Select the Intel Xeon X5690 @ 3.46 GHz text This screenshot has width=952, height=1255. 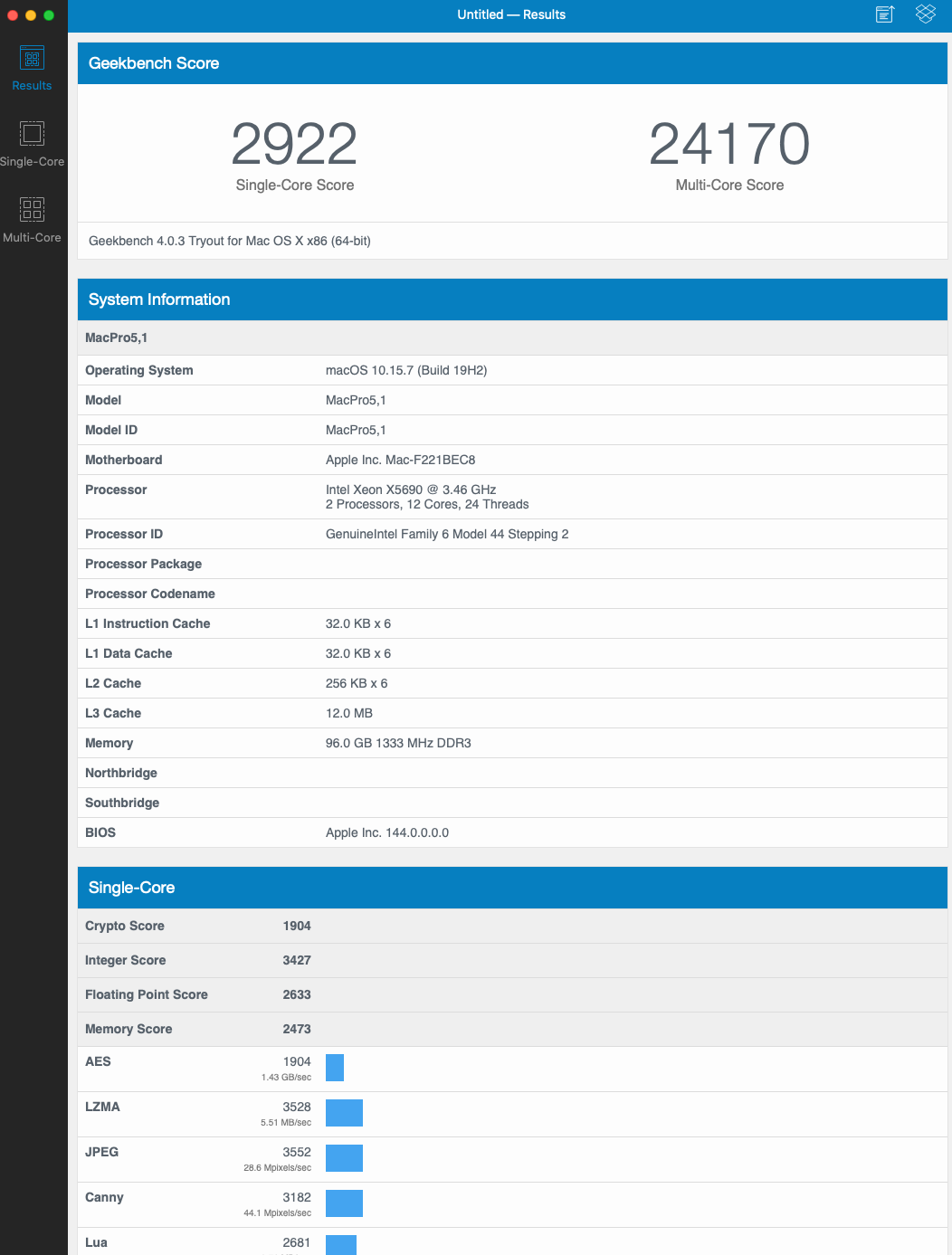coord(411,490)
